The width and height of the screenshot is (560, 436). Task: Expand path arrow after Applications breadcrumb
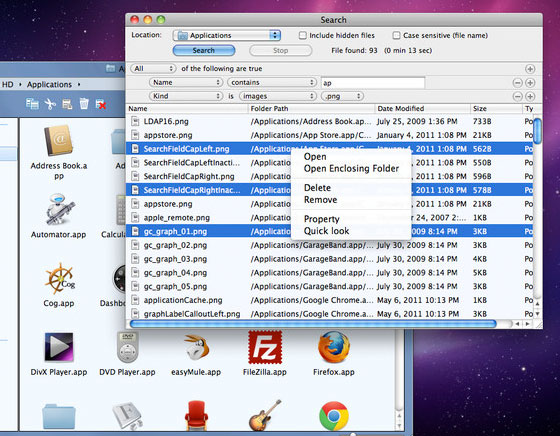click(x=79, y=85)
